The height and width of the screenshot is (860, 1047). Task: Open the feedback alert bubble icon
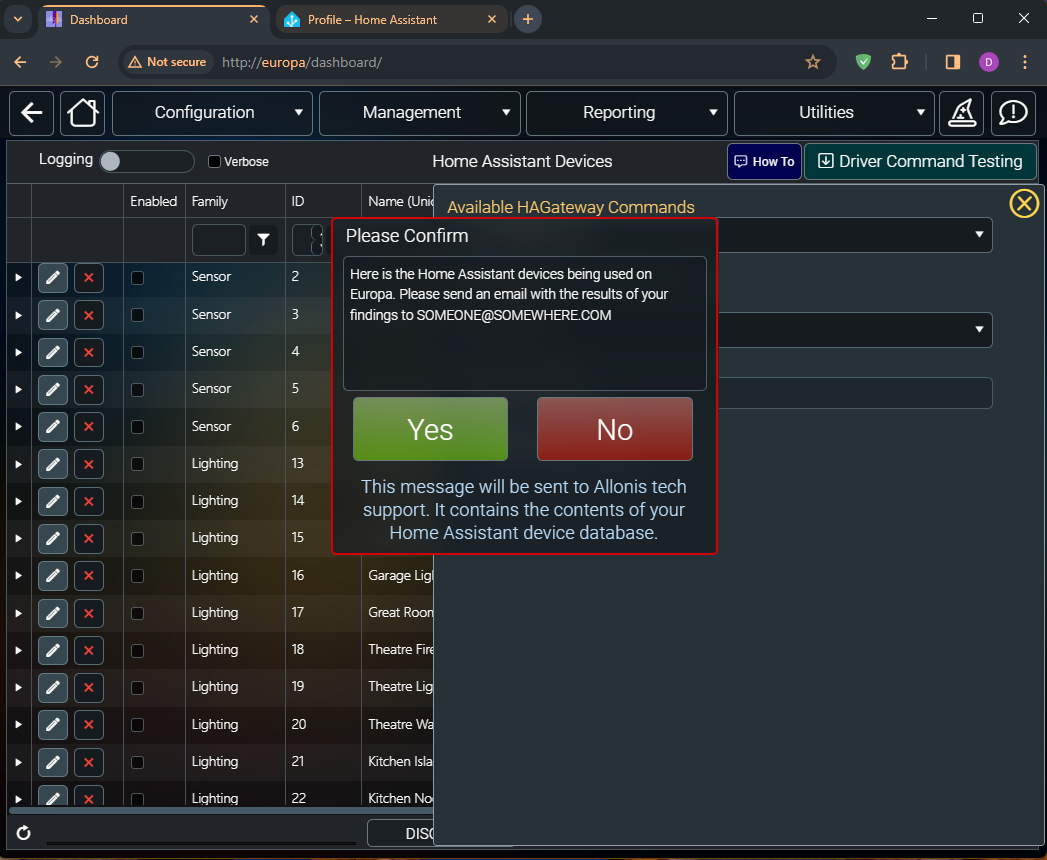1013,113
